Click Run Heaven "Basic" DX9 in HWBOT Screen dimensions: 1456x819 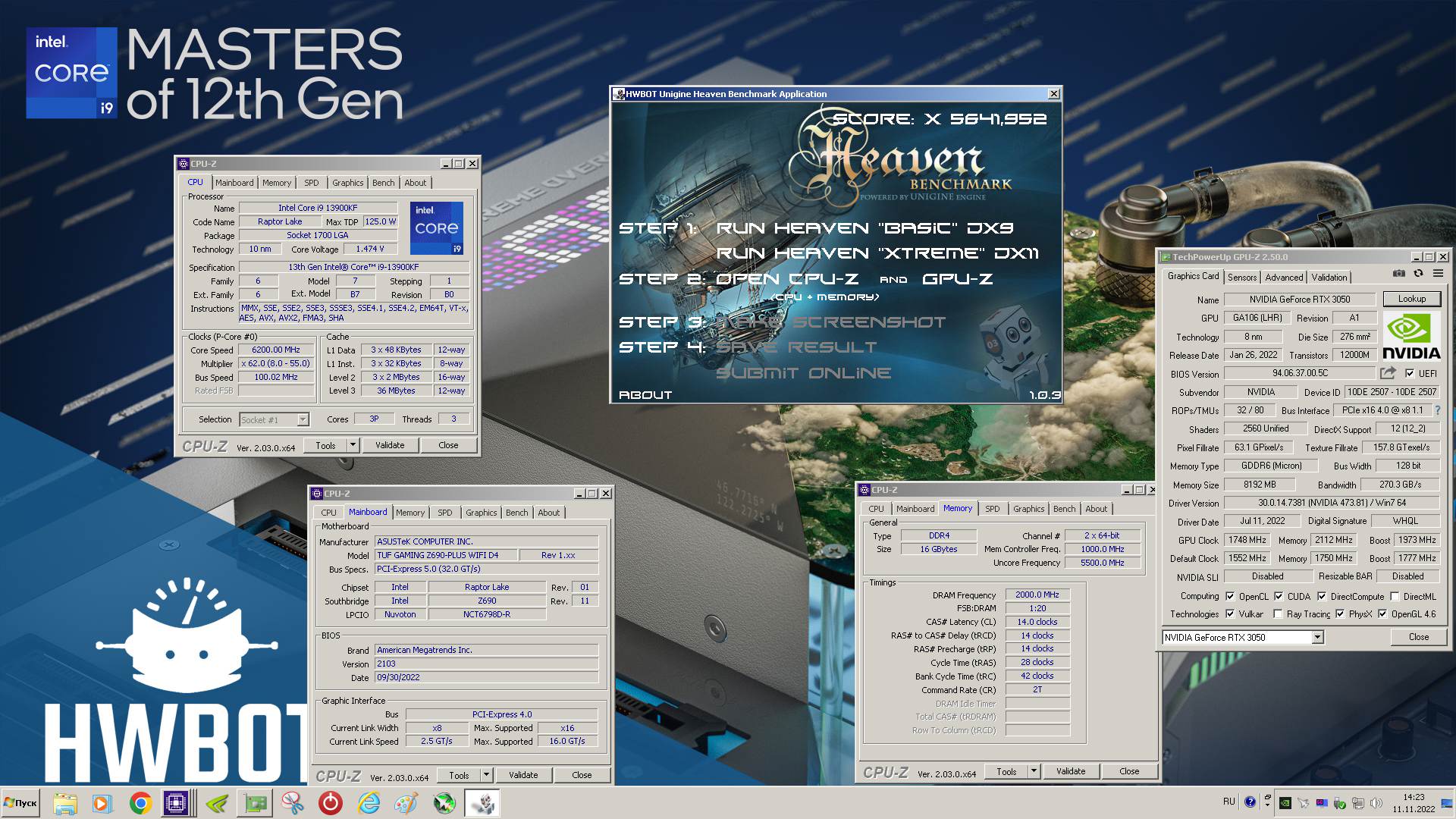click(x=864, y=227)
